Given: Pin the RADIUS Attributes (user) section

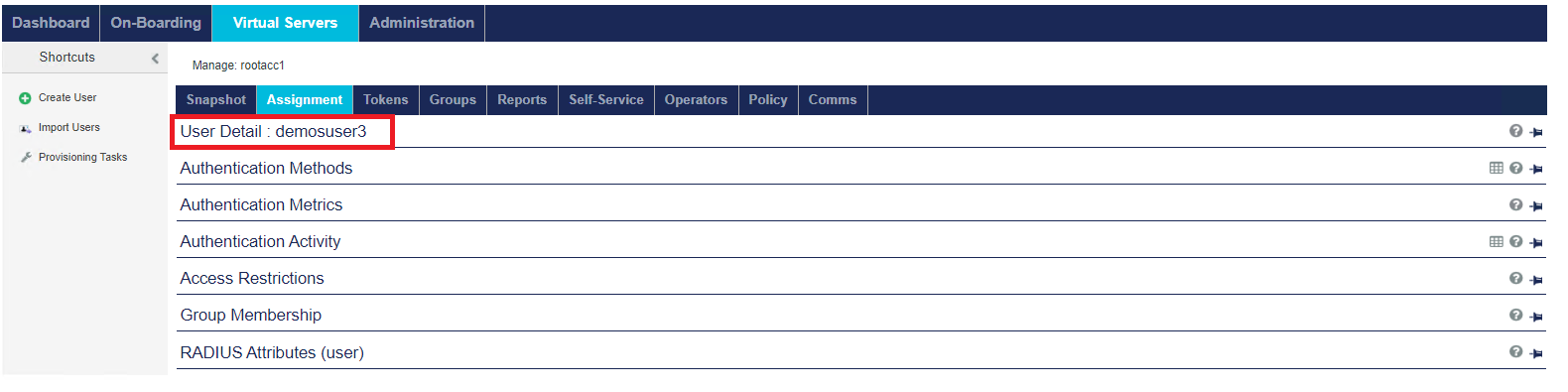Looking at the screenshot, I should [x=1536, y=353].
